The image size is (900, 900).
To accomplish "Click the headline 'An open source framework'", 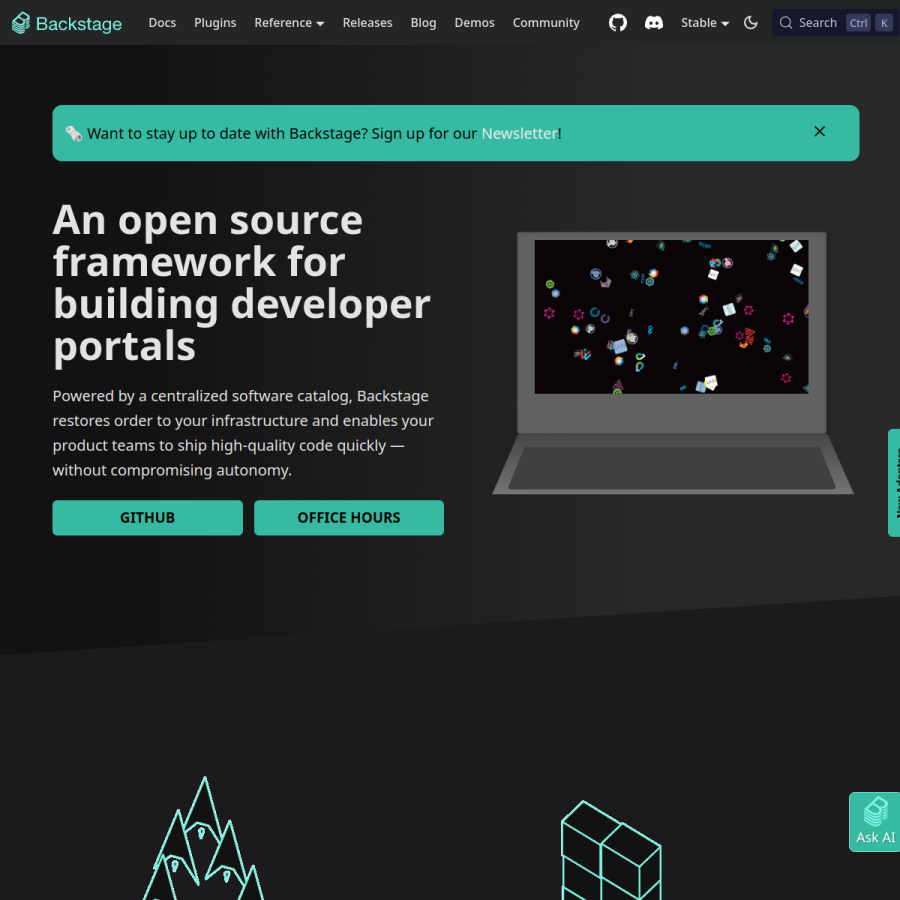I will tap(241, 283).
